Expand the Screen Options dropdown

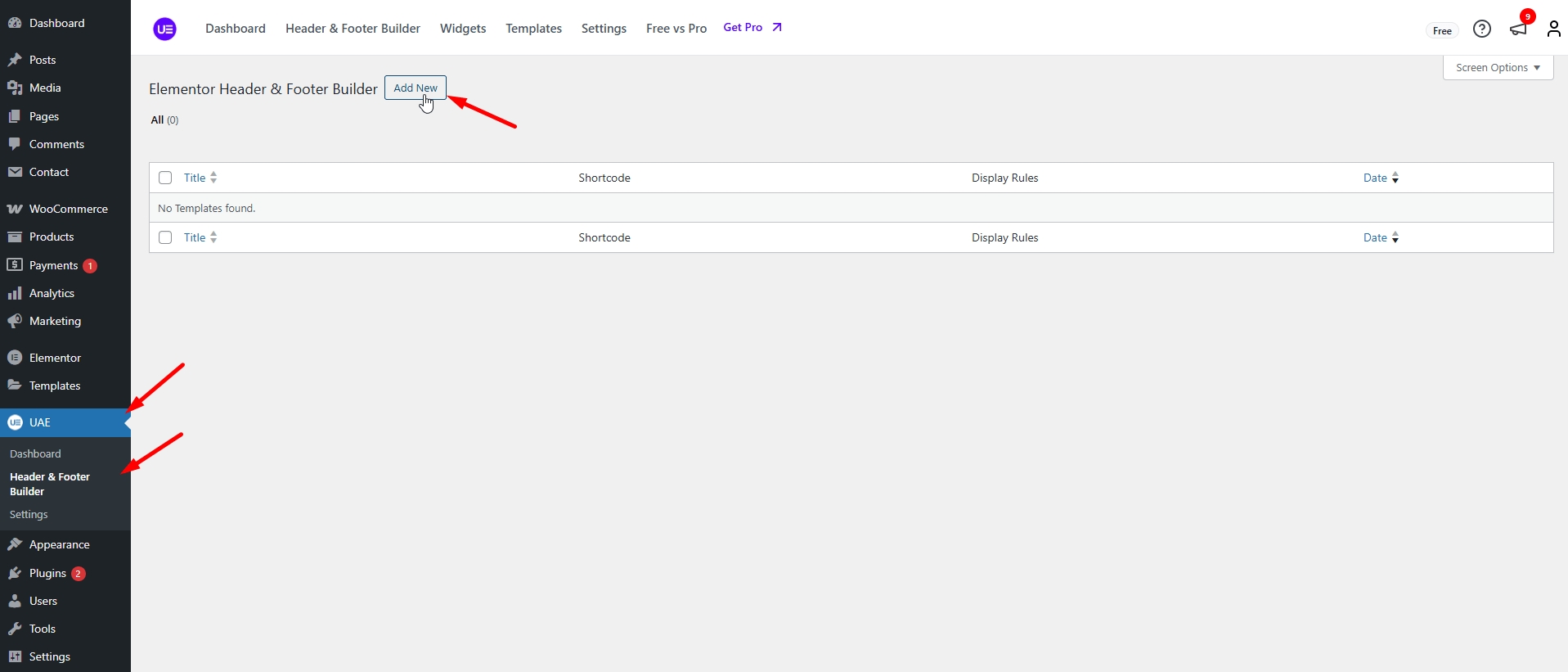tap(1497, 68)
